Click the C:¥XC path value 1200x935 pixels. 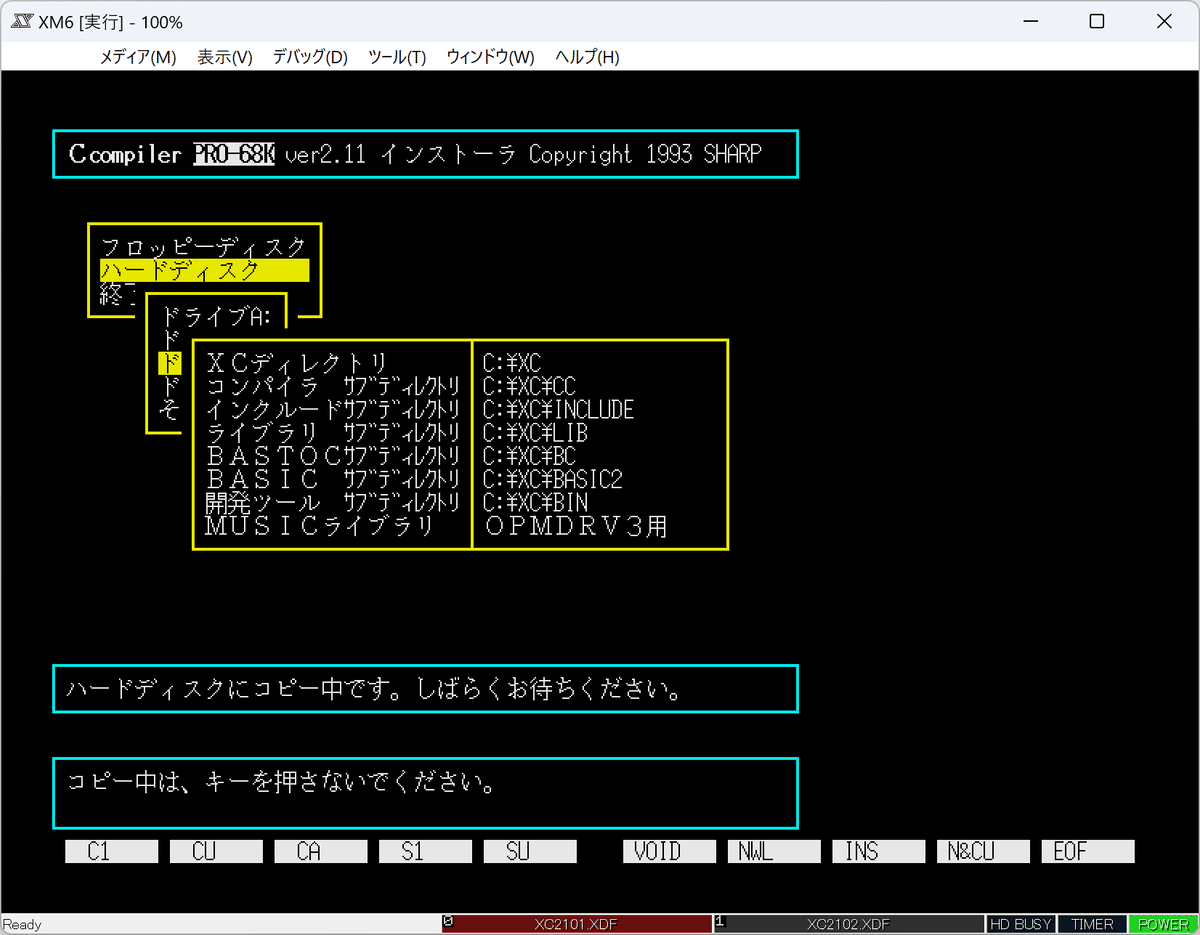click(x=512, y=363)
